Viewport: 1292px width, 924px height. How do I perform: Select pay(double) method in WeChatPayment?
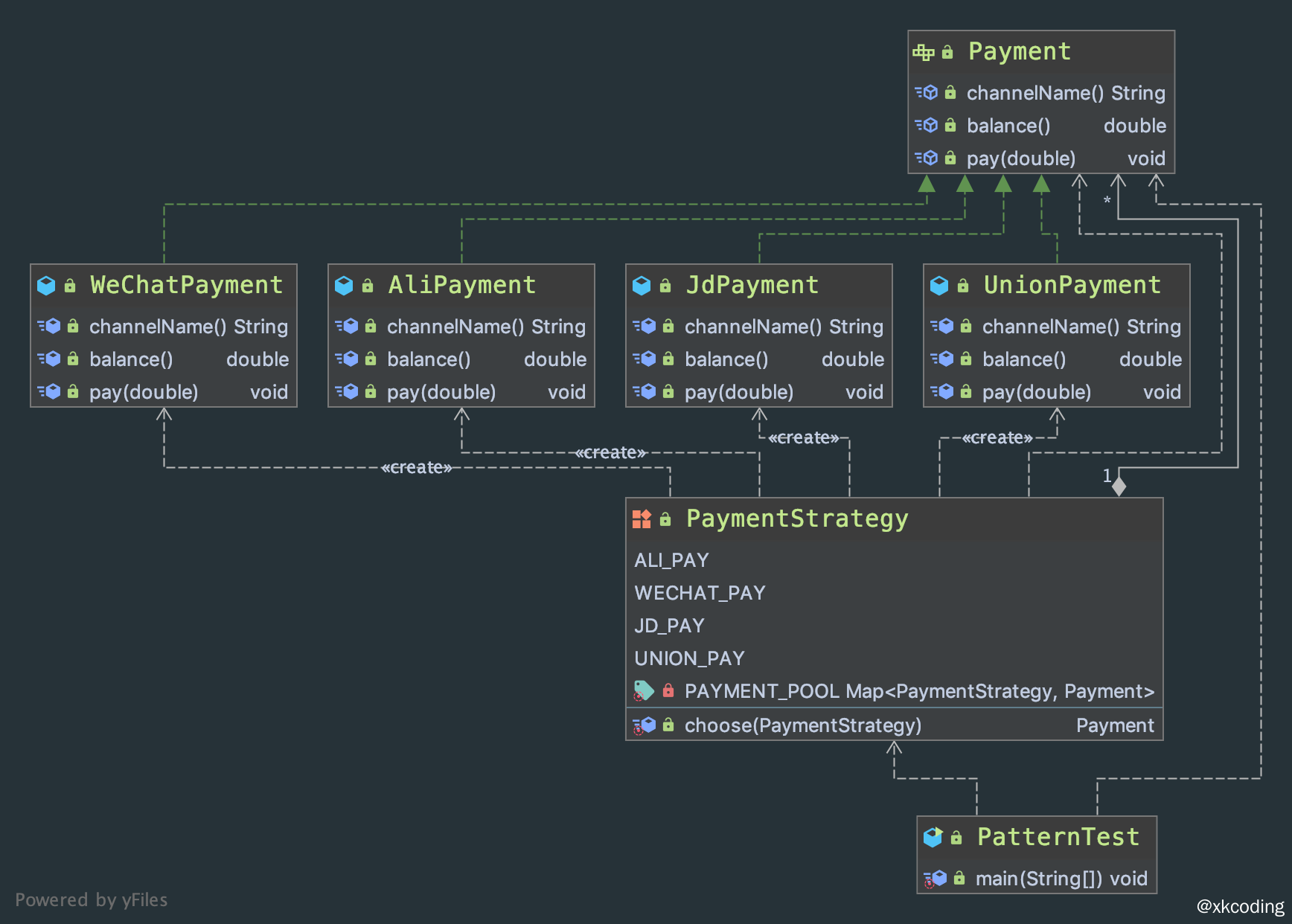144,392
